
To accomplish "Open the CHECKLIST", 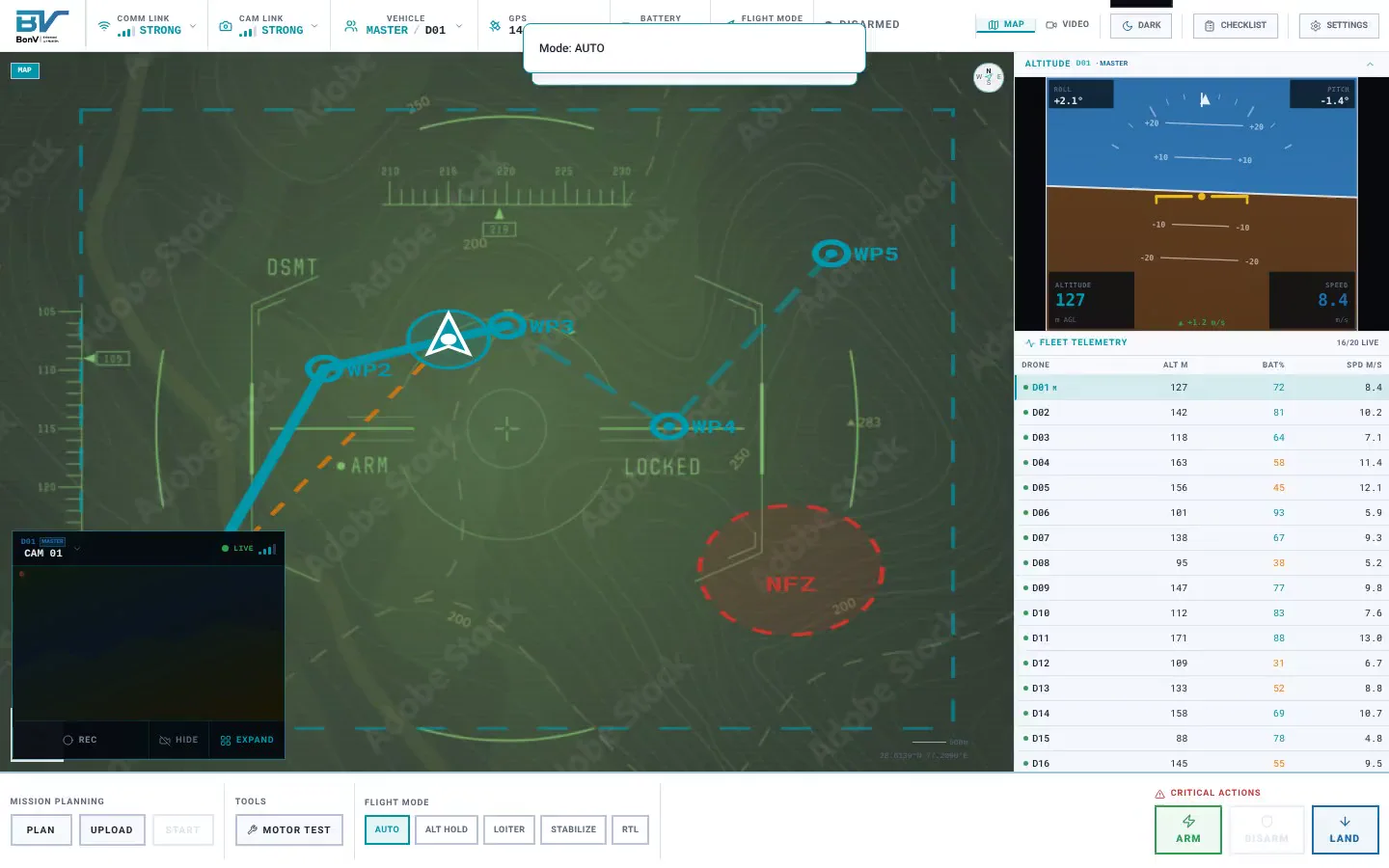I will click(x=1236, y=25).
